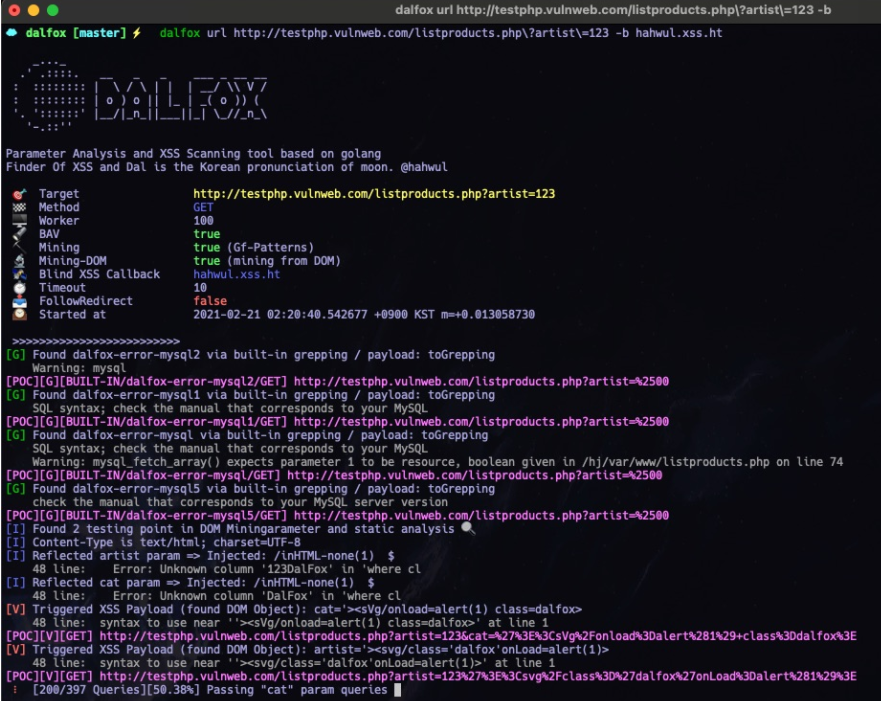The width and height of the screenshot is (881, 701).
Task: Click the Started at timestamp value
Action: coord(364,315)
